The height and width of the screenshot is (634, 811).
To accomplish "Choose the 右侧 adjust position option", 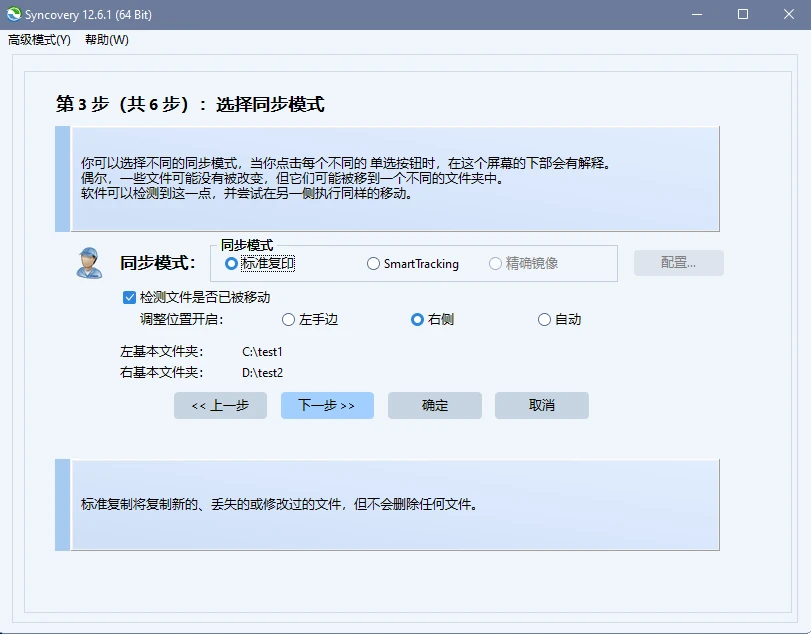I will [x=432, y=320].
